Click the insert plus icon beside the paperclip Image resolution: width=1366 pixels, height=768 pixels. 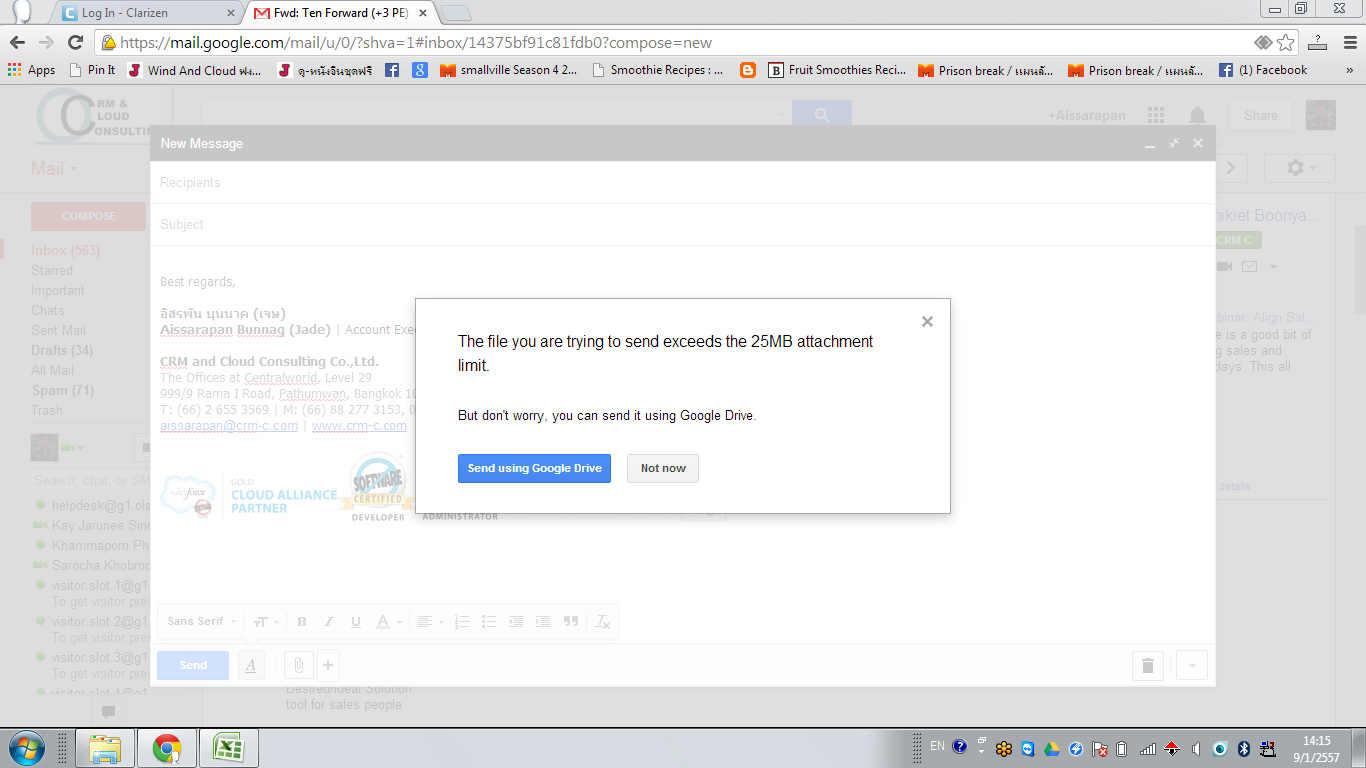click(327, 665)
